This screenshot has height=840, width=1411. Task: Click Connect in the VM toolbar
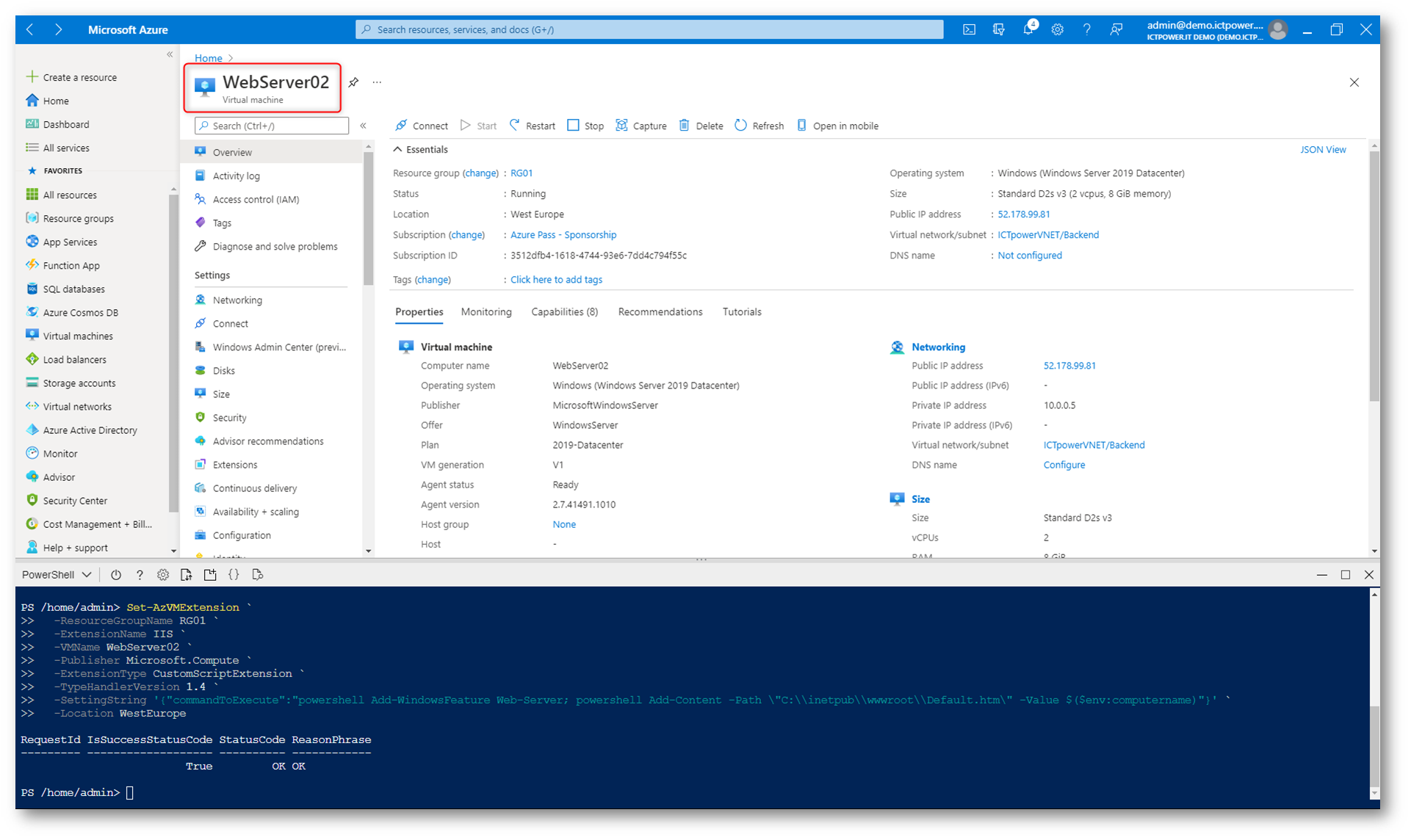click(422, 126)
